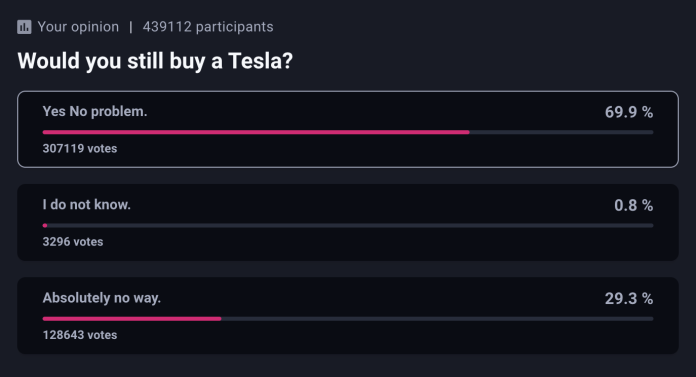Viewport: 696px width, 377px height.
Task: Click the 29.3 % result figure
Action: coord(629,298)
